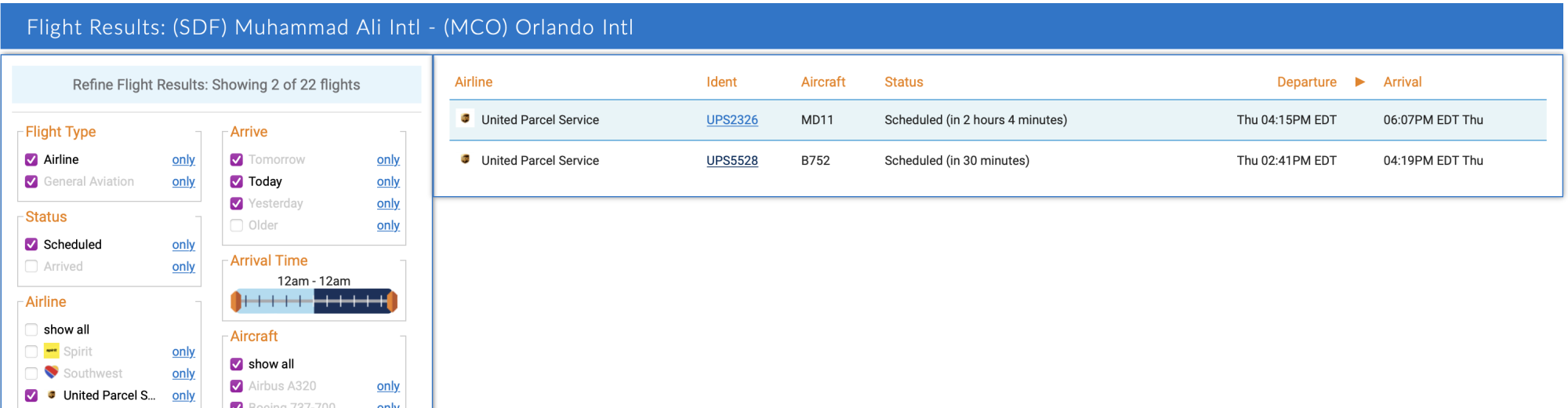Toggle the Airline show all checkbox
This screenshot has width=1568, height=408.
pos(31,330)
